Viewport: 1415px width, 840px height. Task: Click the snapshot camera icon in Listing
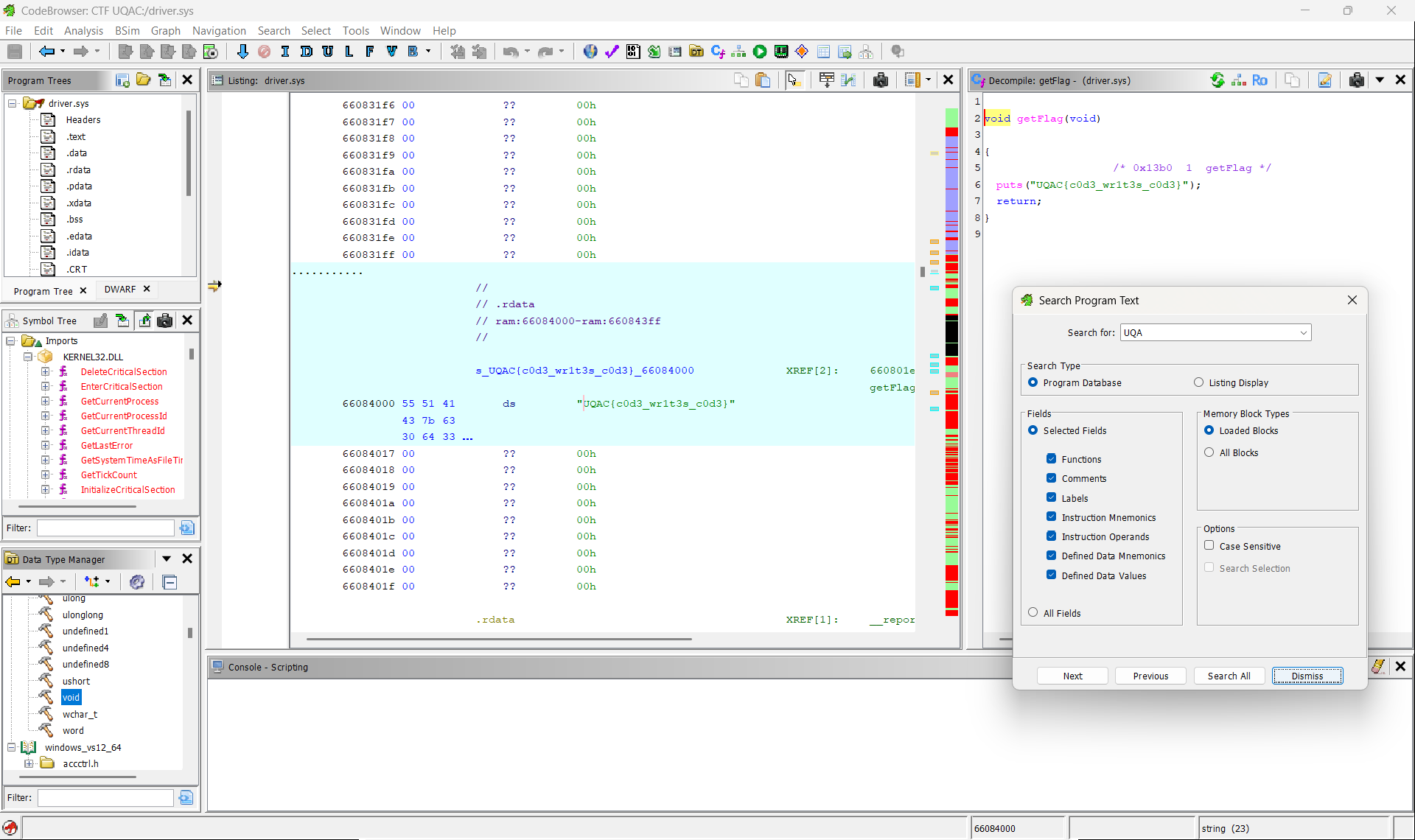880,80
